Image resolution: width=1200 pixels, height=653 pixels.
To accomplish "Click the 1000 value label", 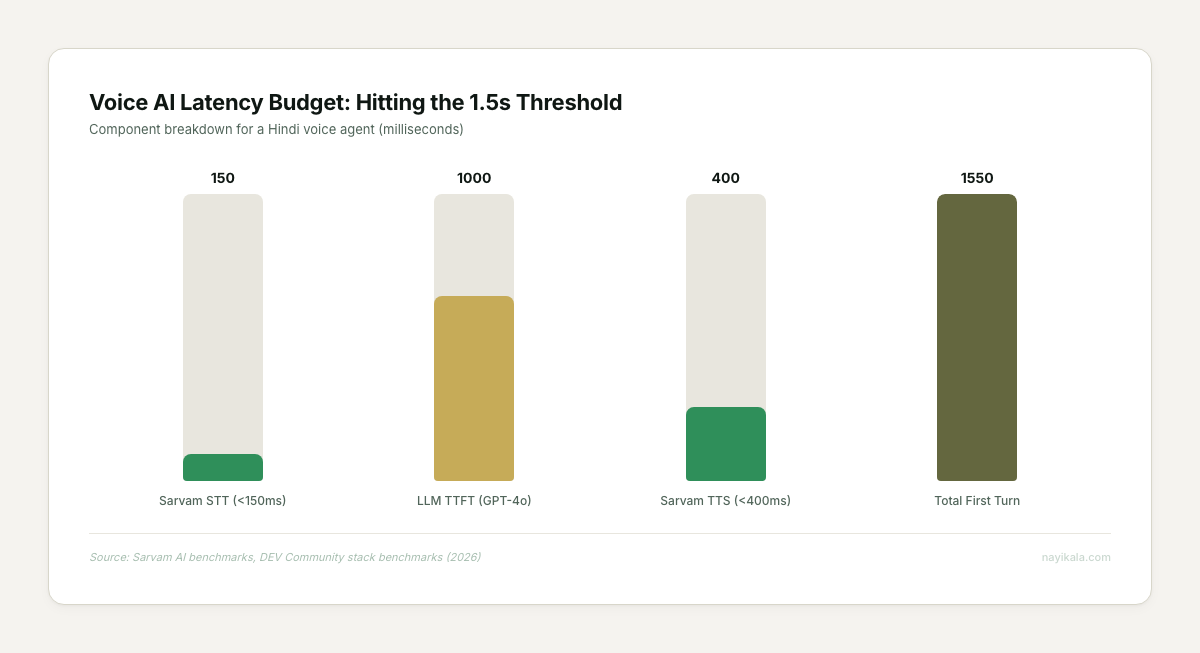I will [x=474, y=178].
